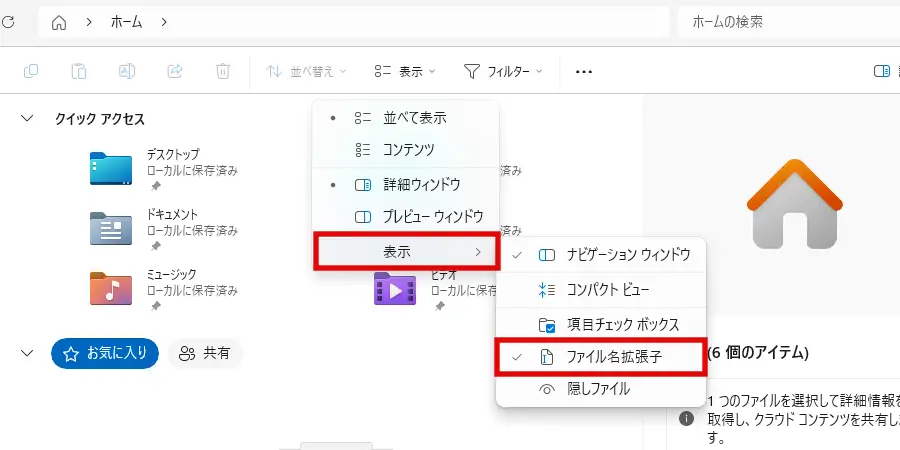Open the 並べ替え sort dropdown
Screen dimensions: 900x450
[306, 72]
